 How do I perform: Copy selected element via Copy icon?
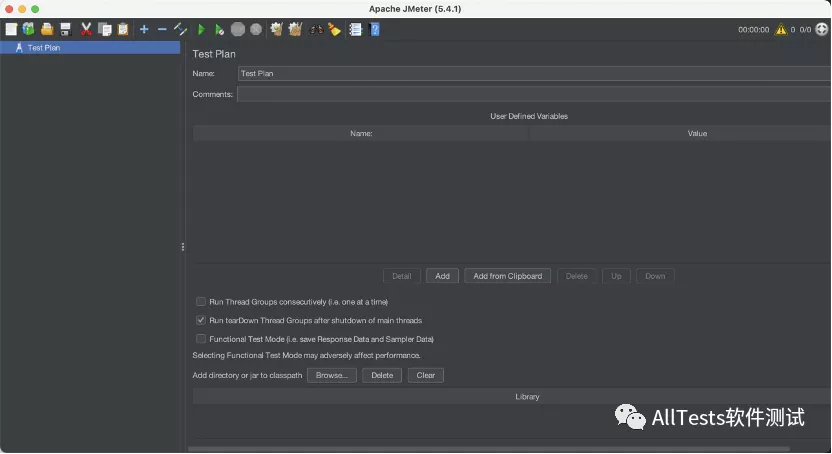105,29
